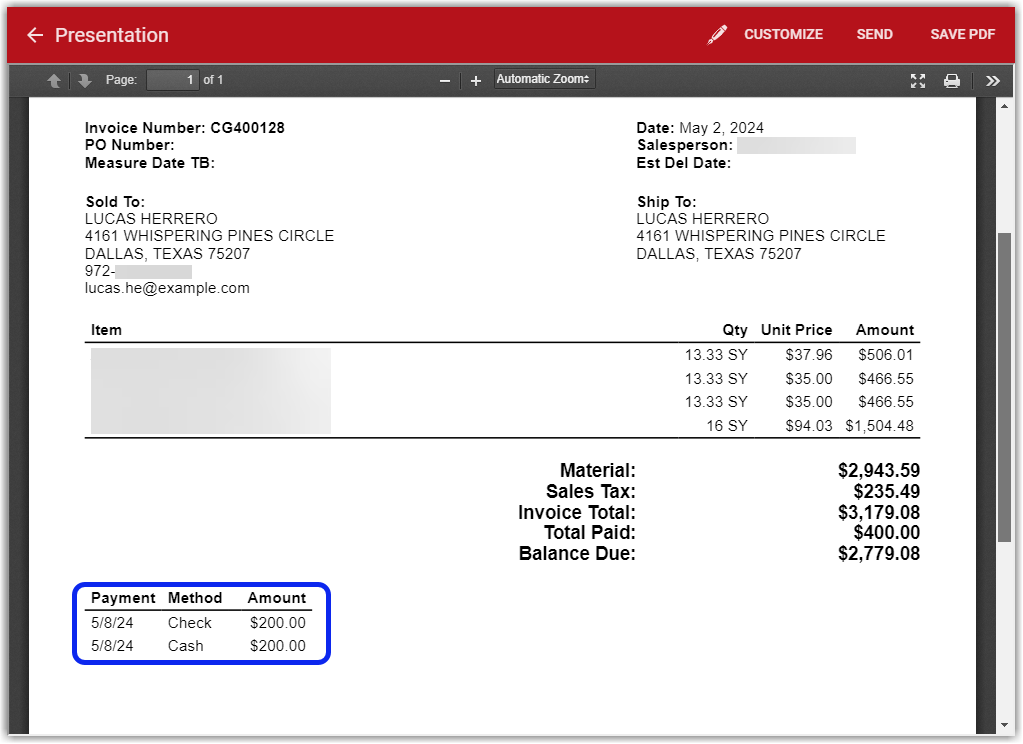Click the Cash payment method row
Screen dimensions: 1023x744
pyautogui.click(x=198, y=646)
